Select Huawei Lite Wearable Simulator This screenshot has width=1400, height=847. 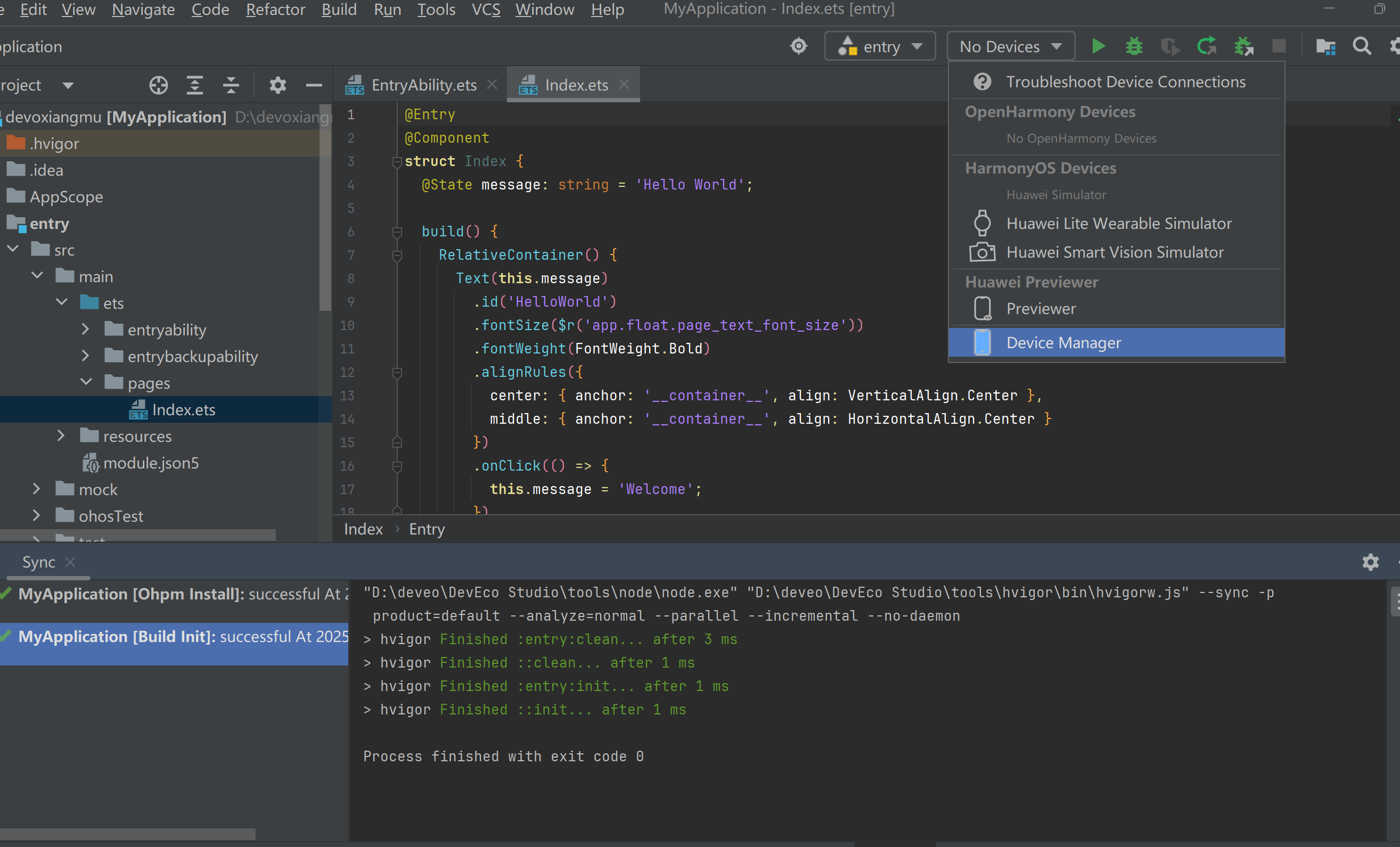click(1118, 223)
